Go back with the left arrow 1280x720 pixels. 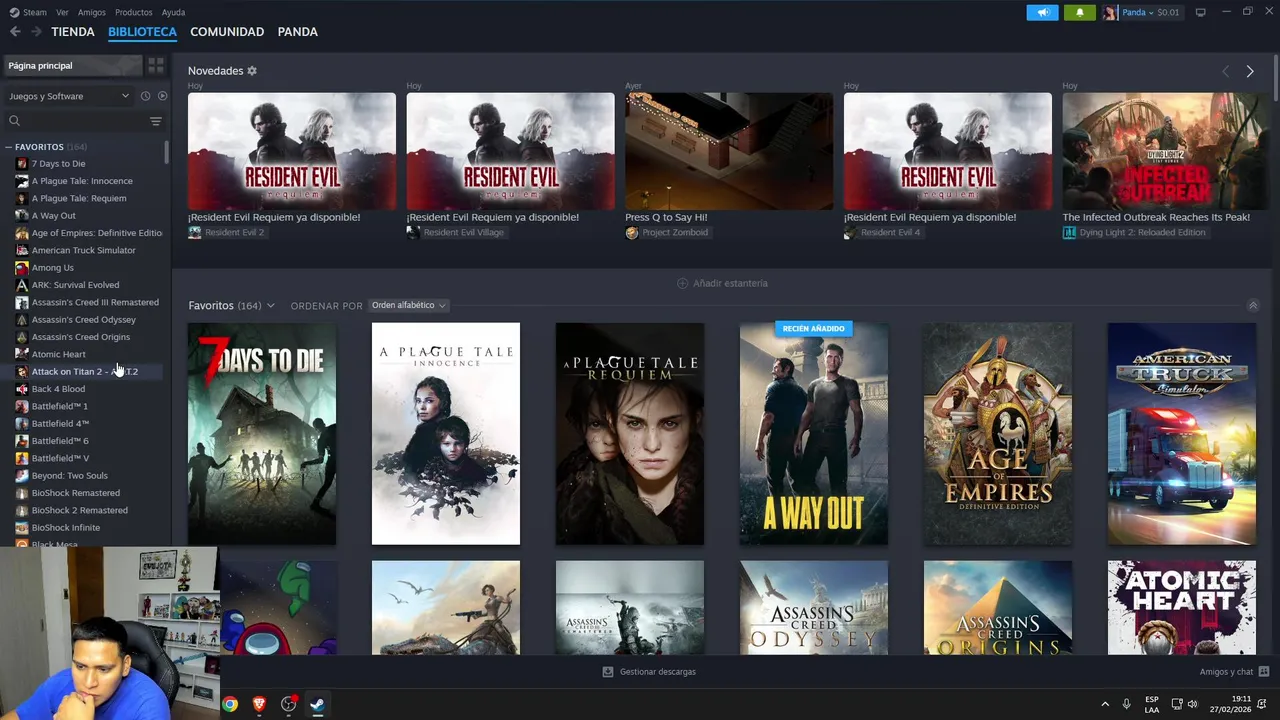[x=15, y=32]
